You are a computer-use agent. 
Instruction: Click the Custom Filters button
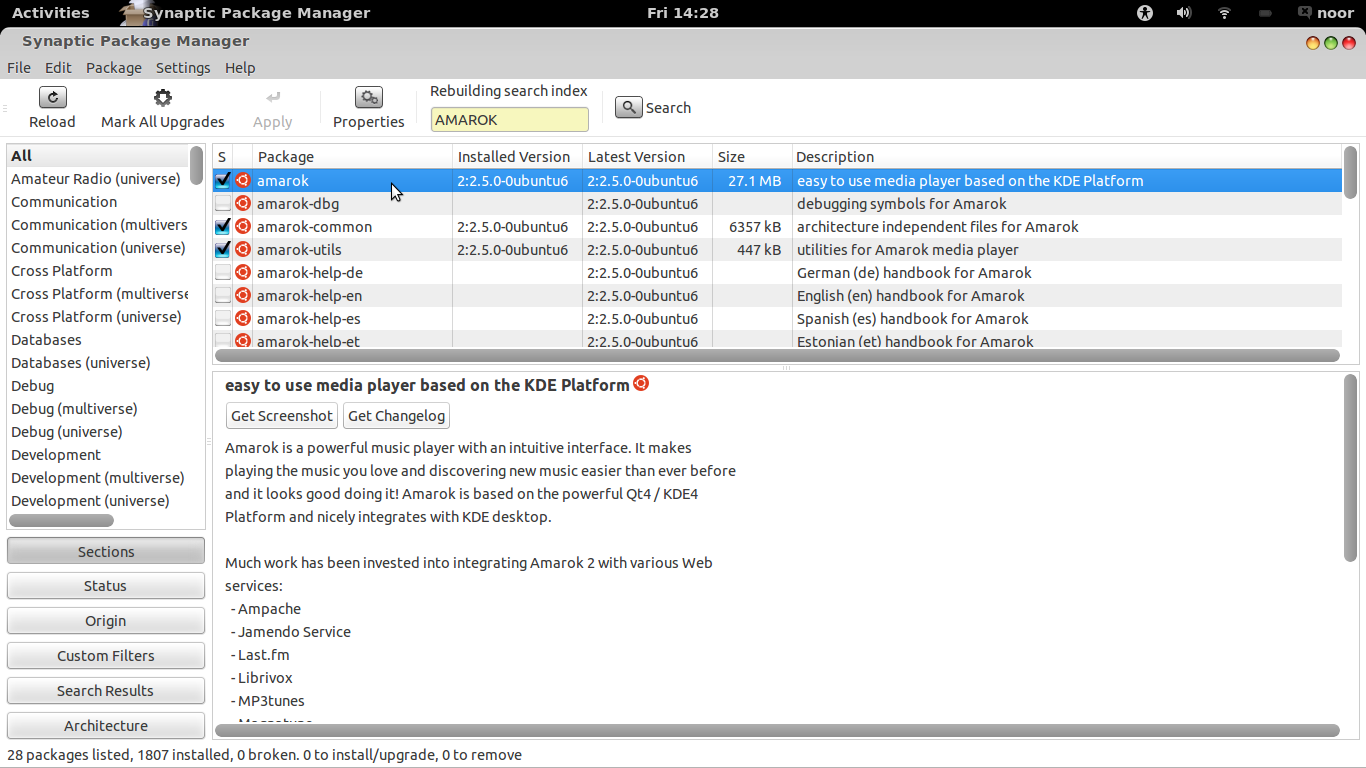coord(106,656)
